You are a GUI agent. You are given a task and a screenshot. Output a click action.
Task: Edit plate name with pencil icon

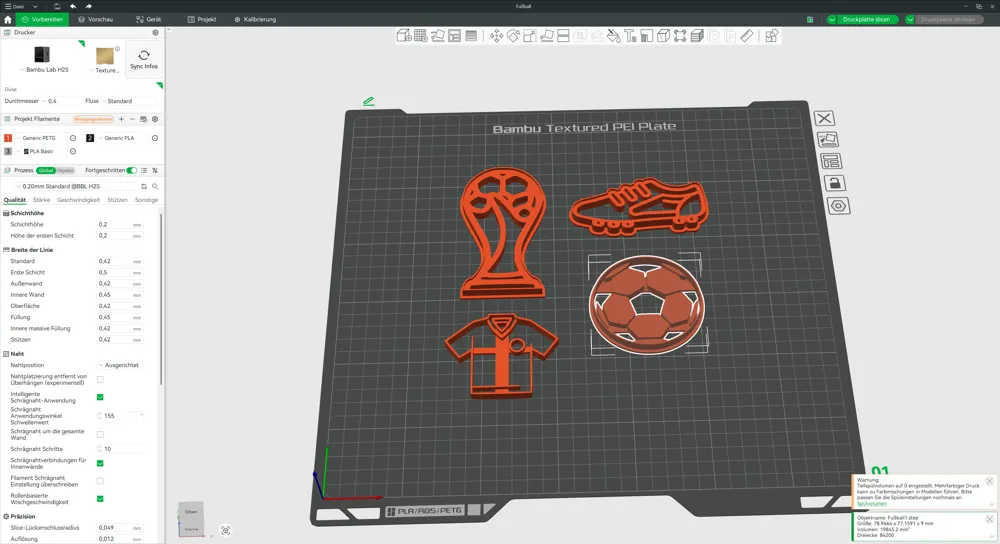(x=369, y=101)
